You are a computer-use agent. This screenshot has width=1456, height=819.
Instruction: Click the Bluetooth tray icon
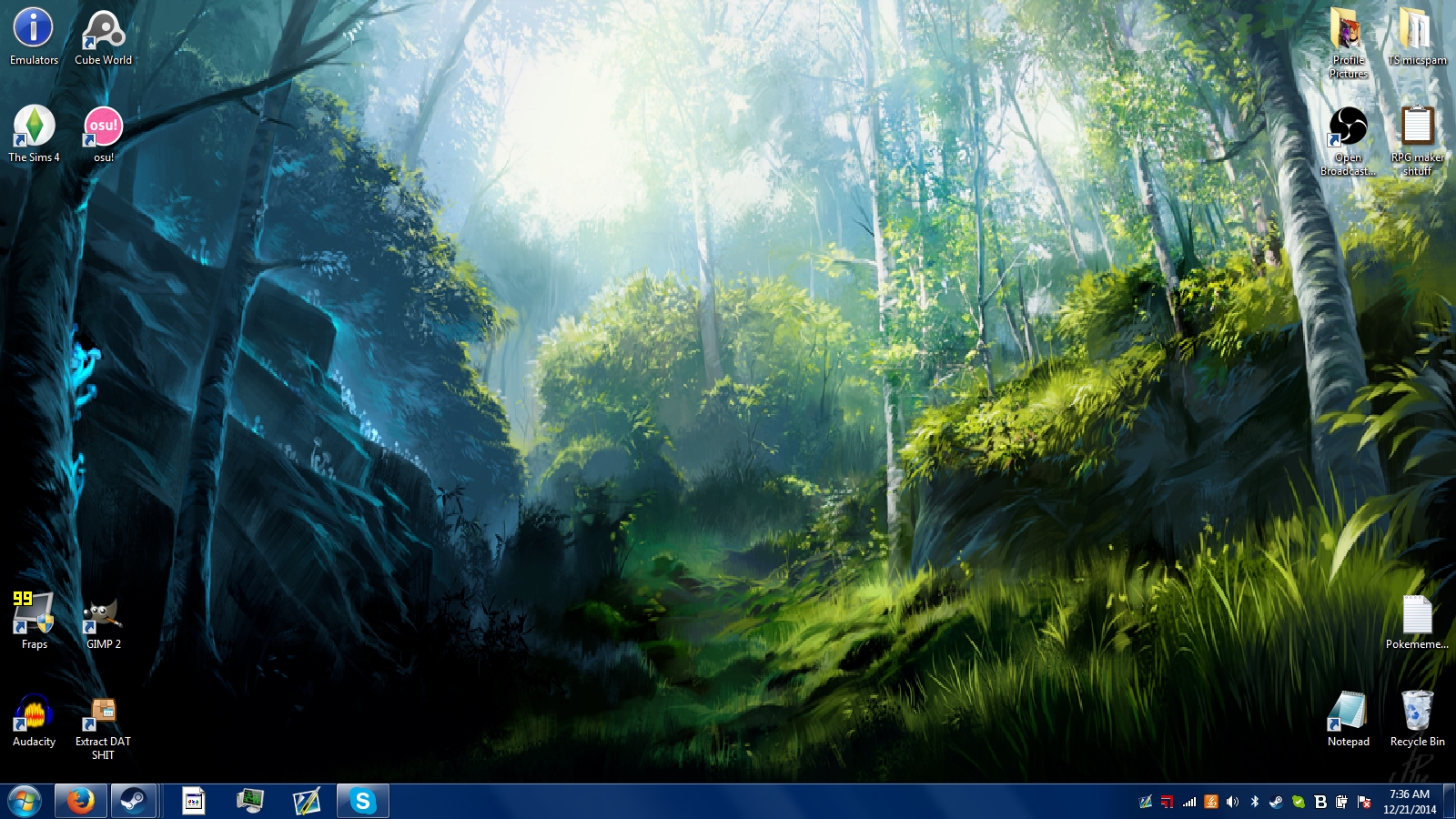point(1255,802)
